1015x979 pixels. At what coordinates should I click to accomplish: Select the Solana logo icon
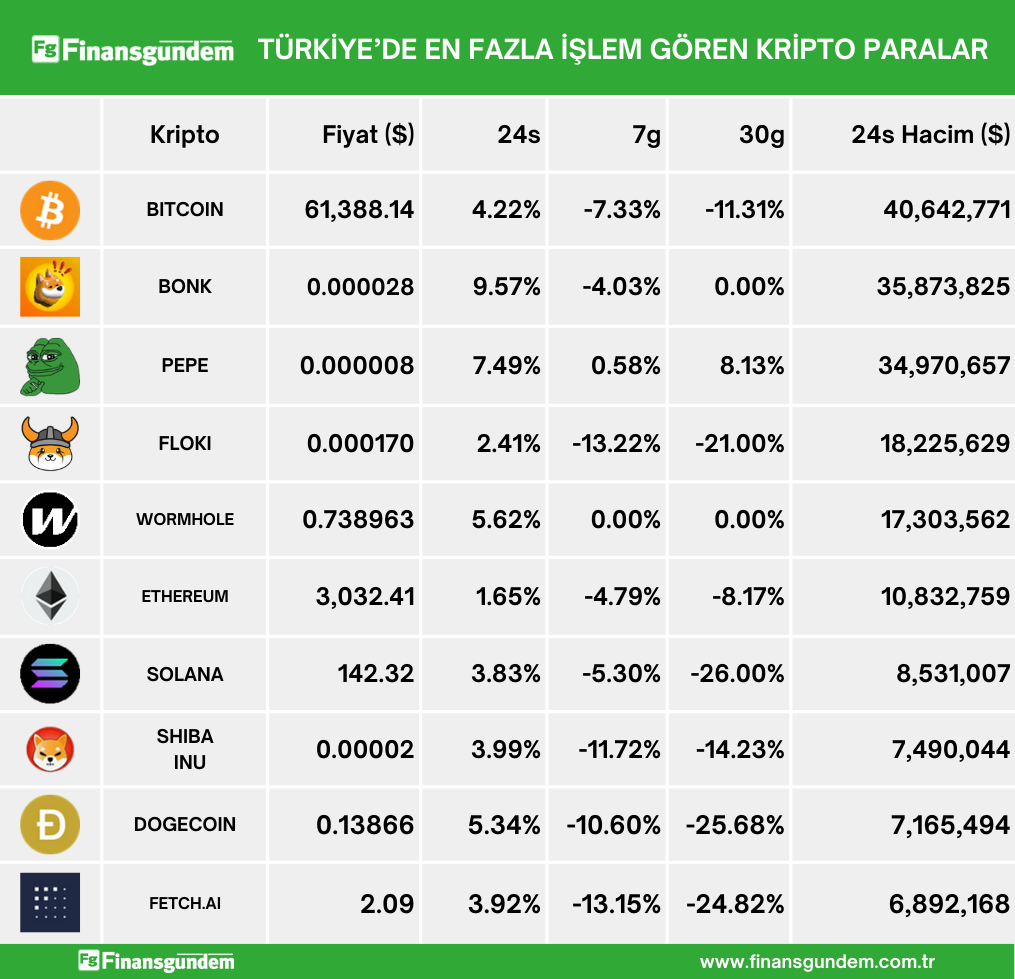(x=50, y=674)
